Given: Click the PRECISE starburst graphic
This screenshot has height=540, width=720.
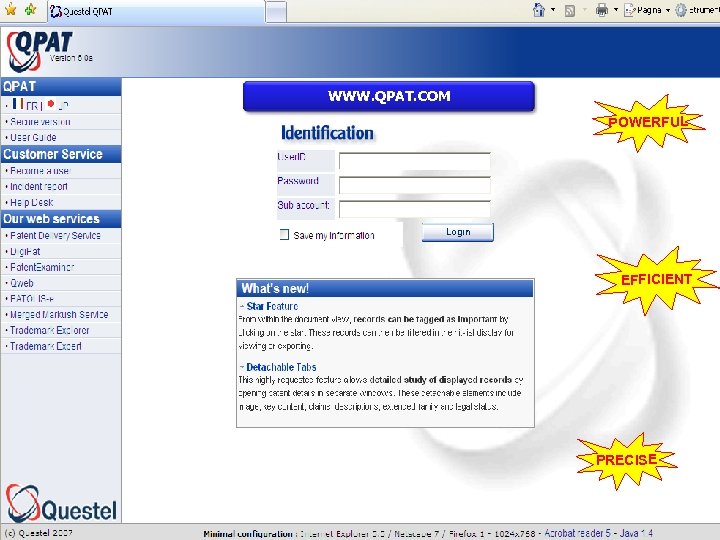Looking at the screenshot, I should [x=626, y=460].
